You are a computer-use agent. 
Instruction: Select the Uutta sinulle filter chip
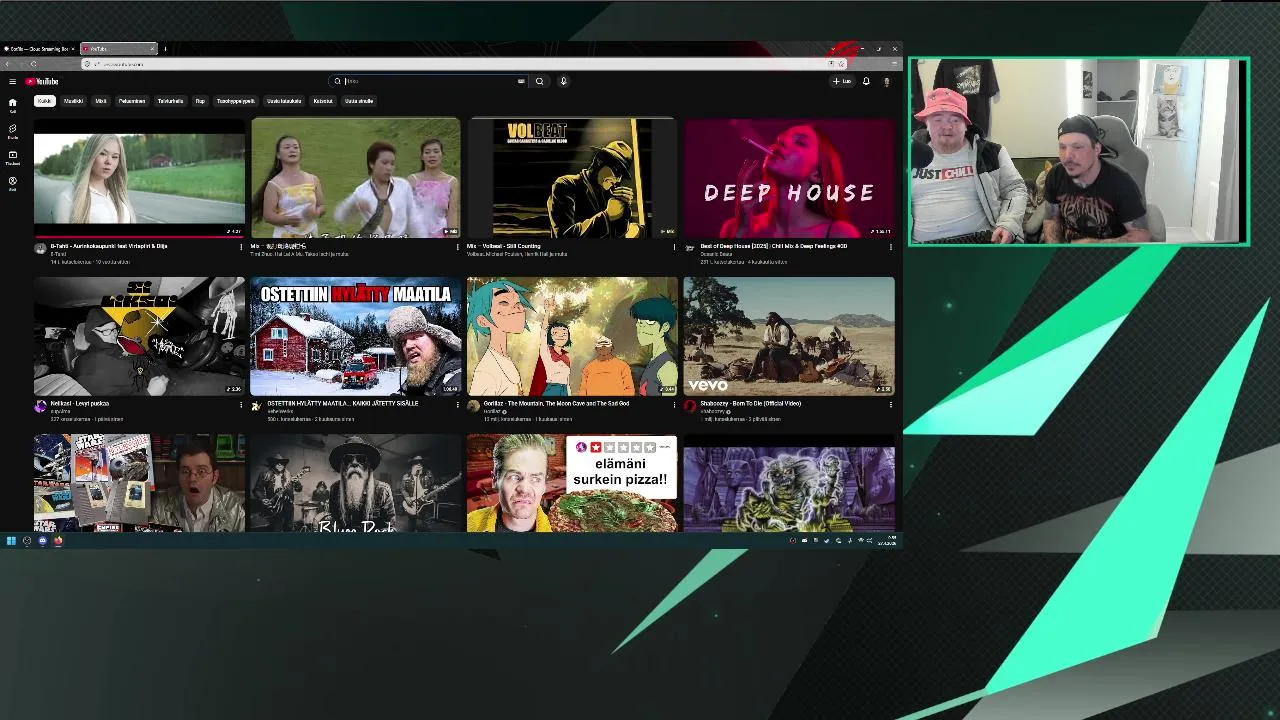pos(359,101)
